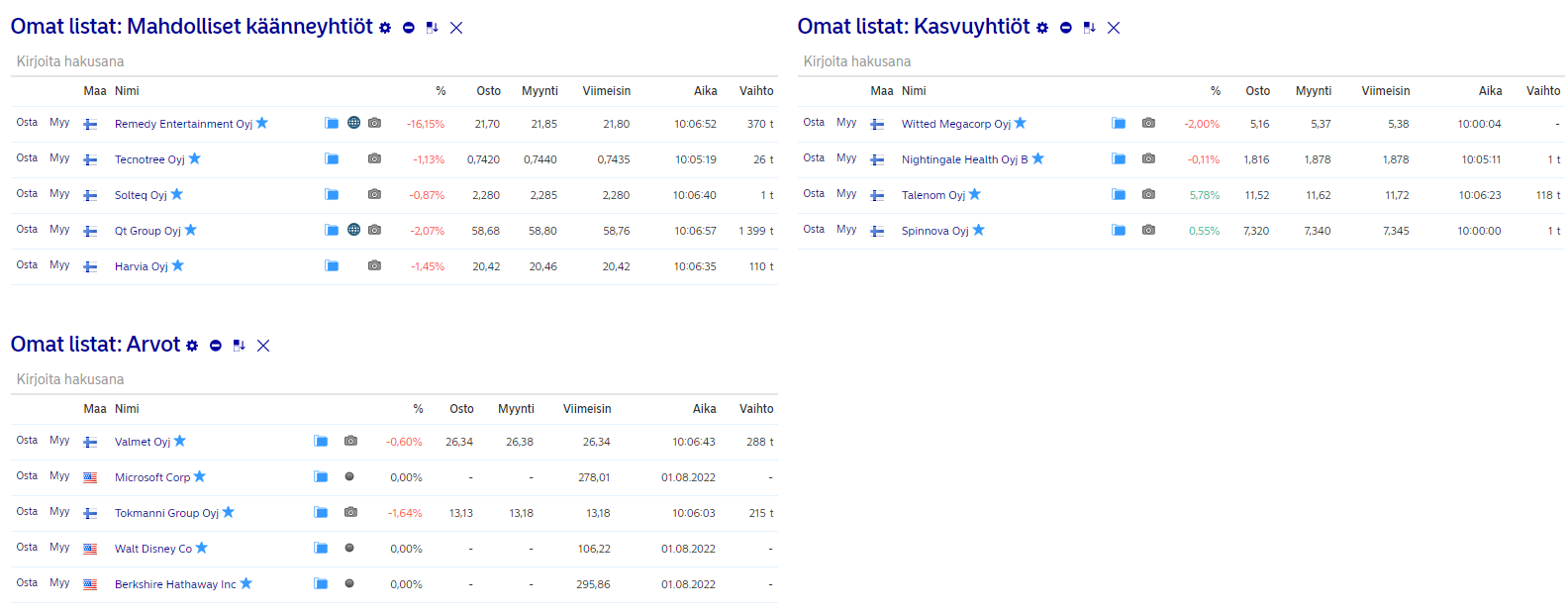Viewport: 1568px width, 614px height.
Task: Focus search field in Kasvuyhtiöt list
Action: (1181, 61)
